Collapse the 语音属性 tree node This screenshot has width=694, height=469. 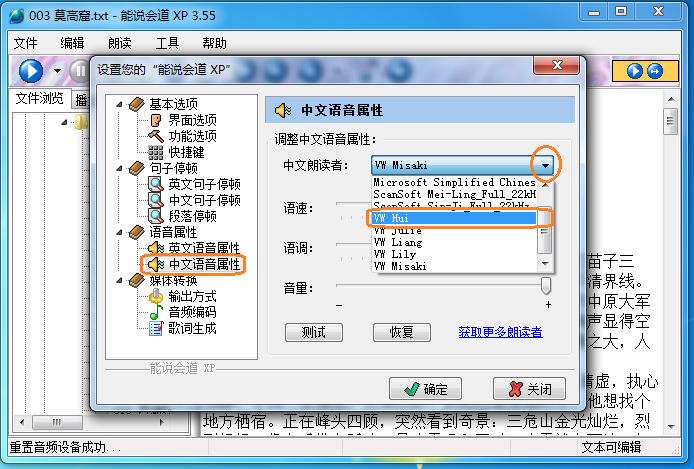119,232
